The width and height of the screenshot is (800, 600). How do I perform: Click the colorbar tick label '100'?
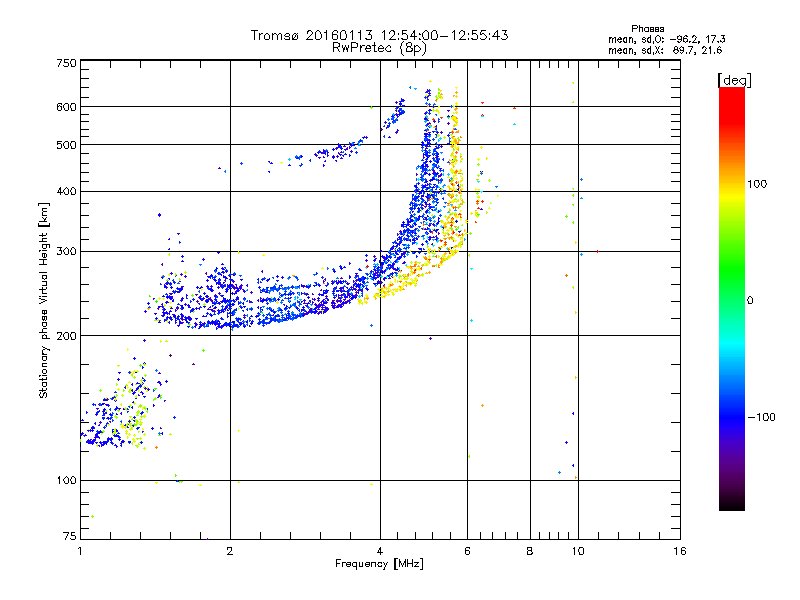click(757, 184)
